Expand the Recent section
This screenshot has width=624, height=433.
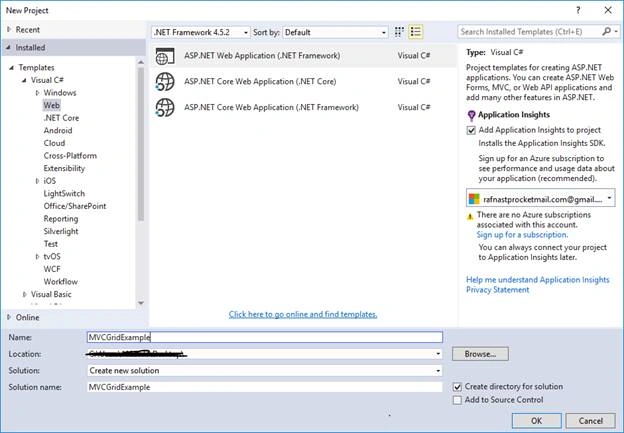point(9,29)
